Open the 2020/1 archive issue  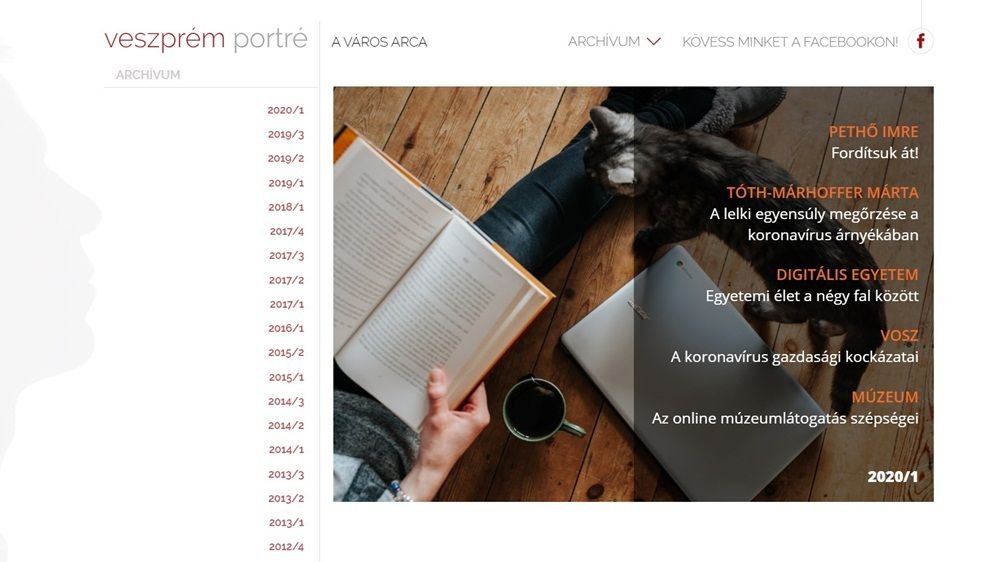[x=286, y=110]
